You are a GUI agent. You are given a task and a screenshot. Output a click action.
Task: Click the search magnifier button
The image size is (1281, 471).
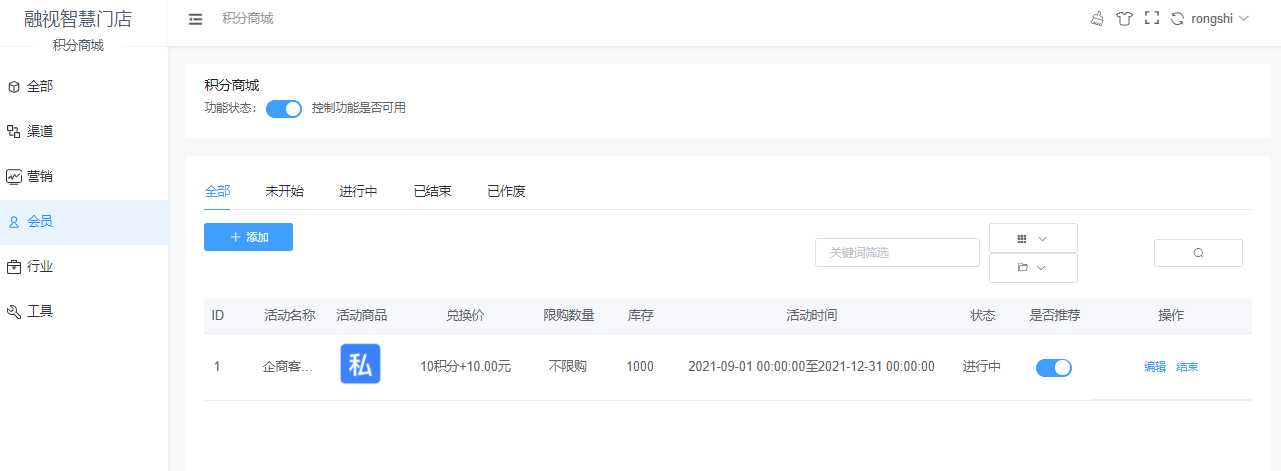point(1198,253)
